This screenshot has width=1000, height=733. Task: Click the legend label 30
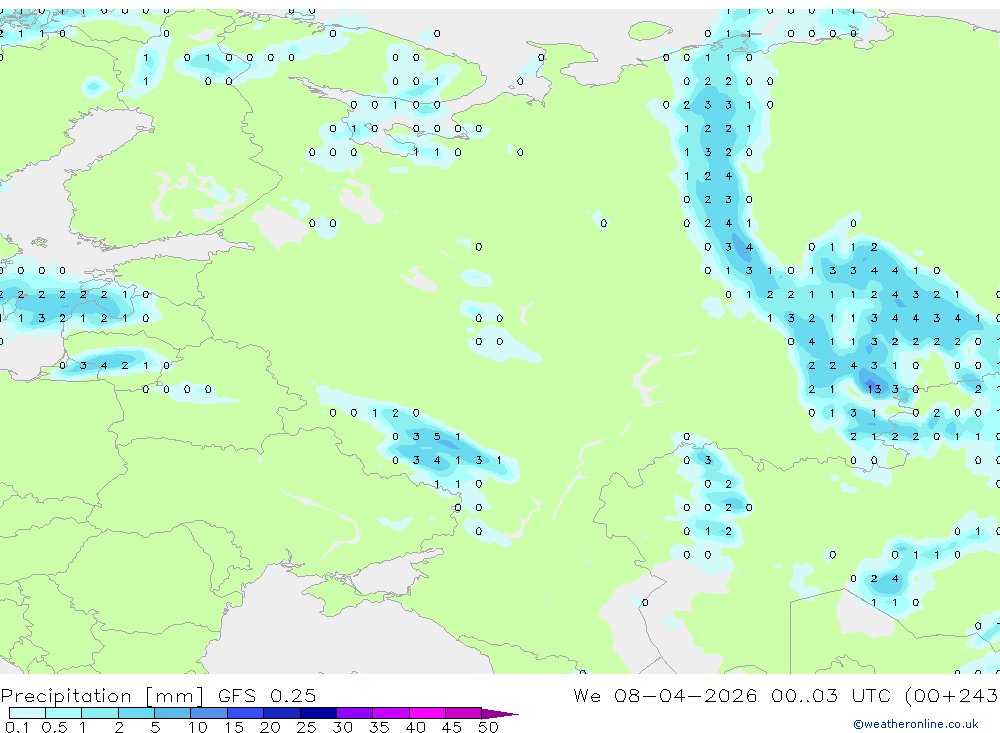[x=342, y=727]
